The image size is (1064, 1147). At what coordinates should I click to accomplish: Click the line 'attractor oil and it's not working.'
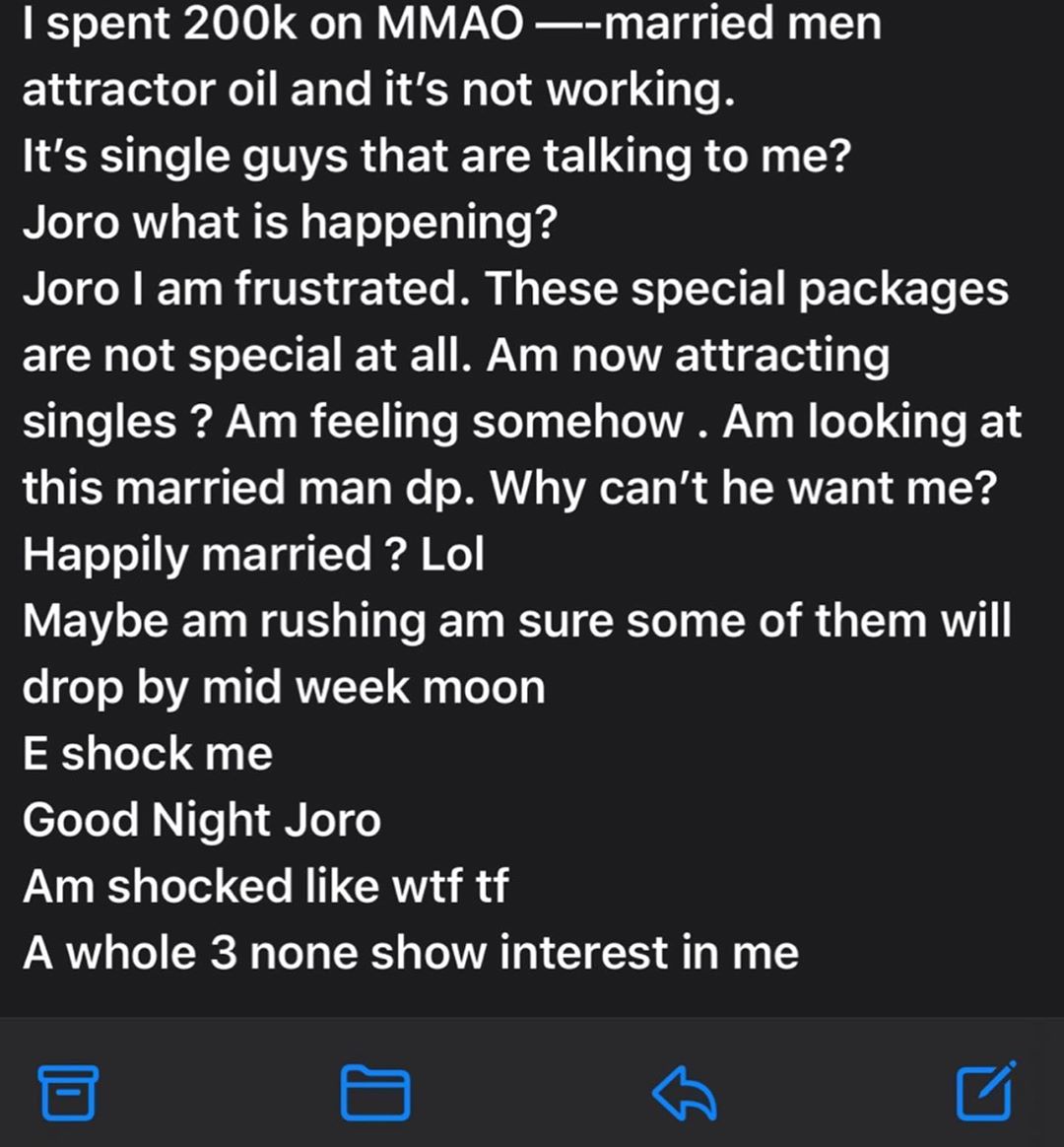click(x=378, y=90)
